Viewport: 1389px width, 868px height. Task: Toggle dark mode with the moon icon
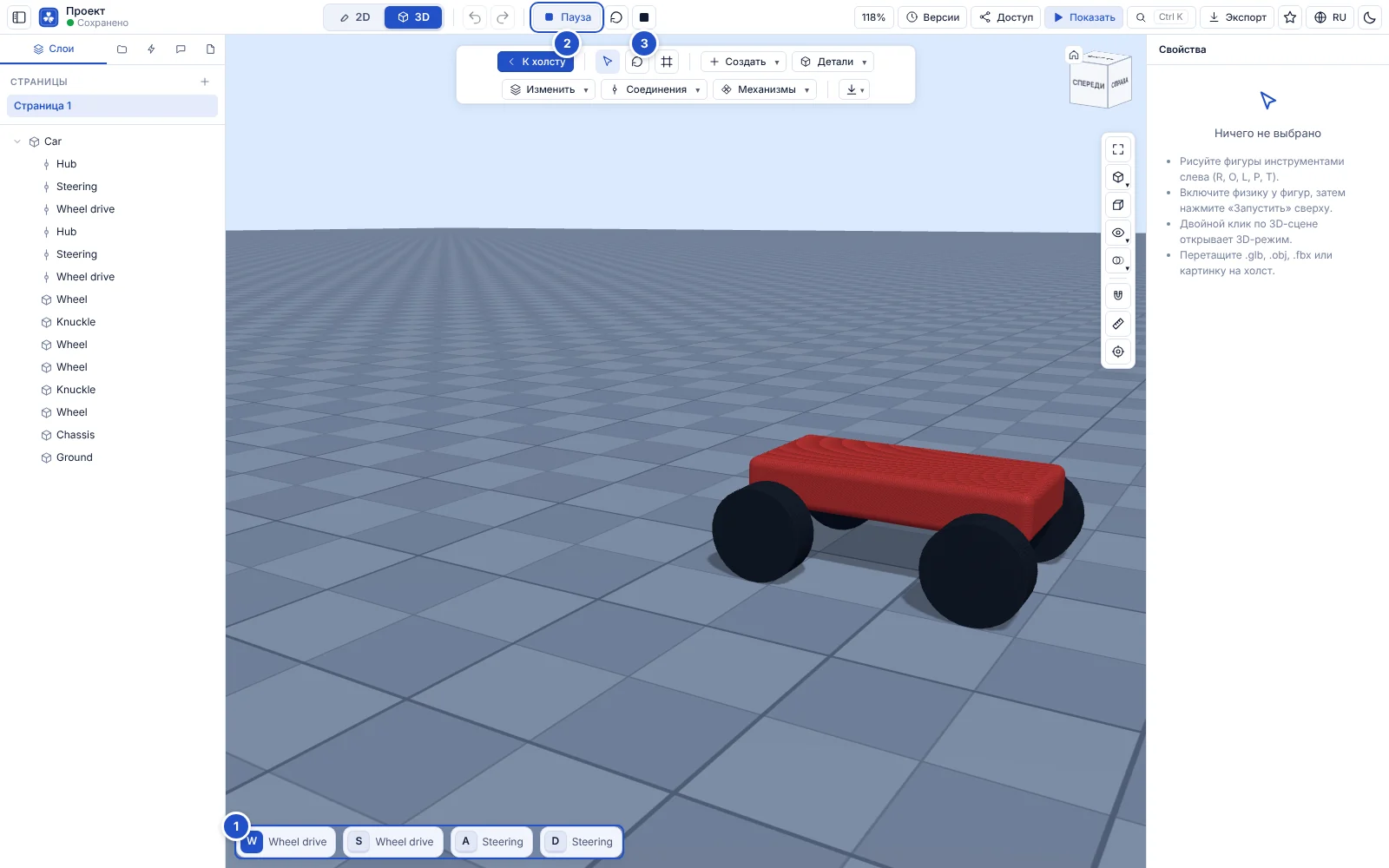1370,17
